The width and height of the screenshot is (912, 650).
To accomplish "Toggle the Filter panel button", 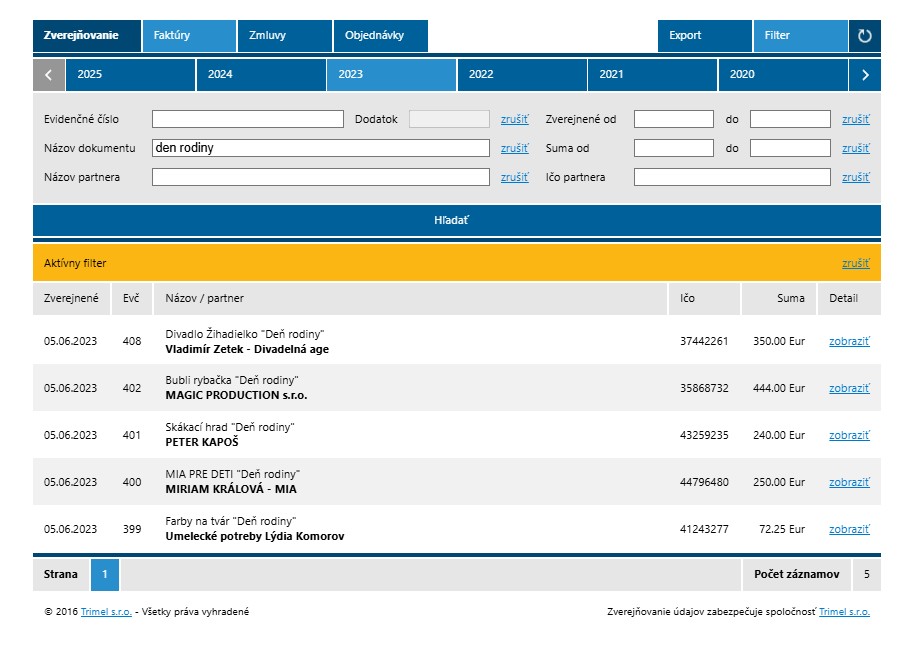I will pos(800,36).
